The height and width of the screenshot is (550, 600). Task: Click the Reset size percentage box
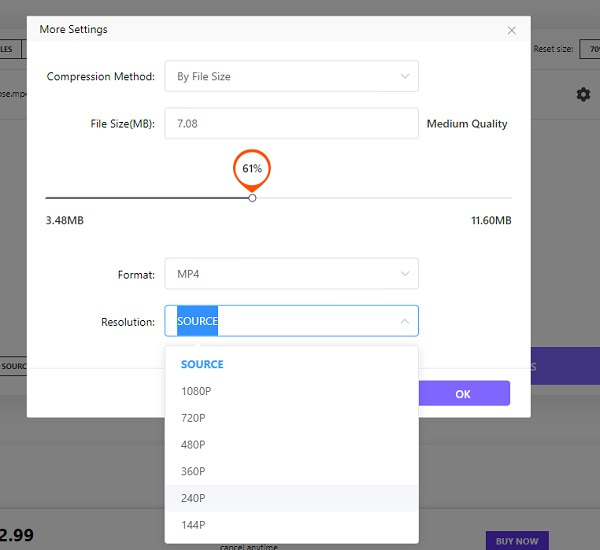[590, 49]
